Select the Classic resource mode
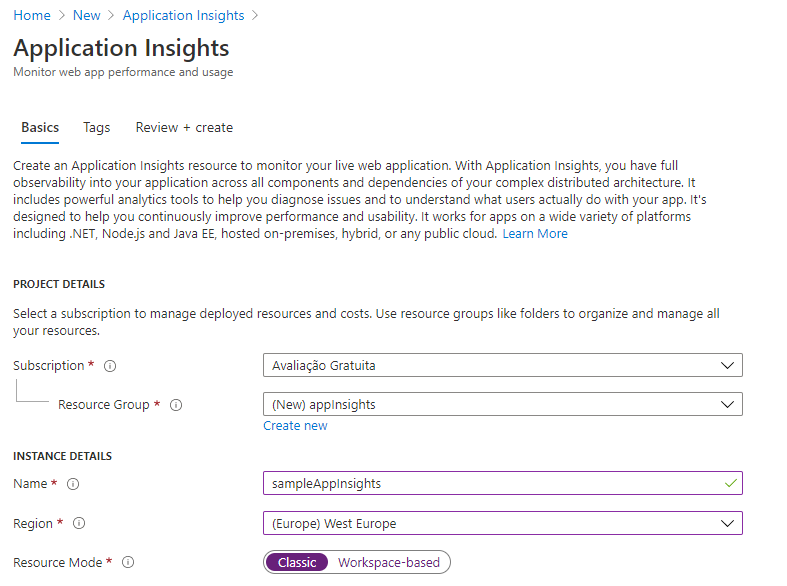 pyautogui.click(x=297, y=562)
